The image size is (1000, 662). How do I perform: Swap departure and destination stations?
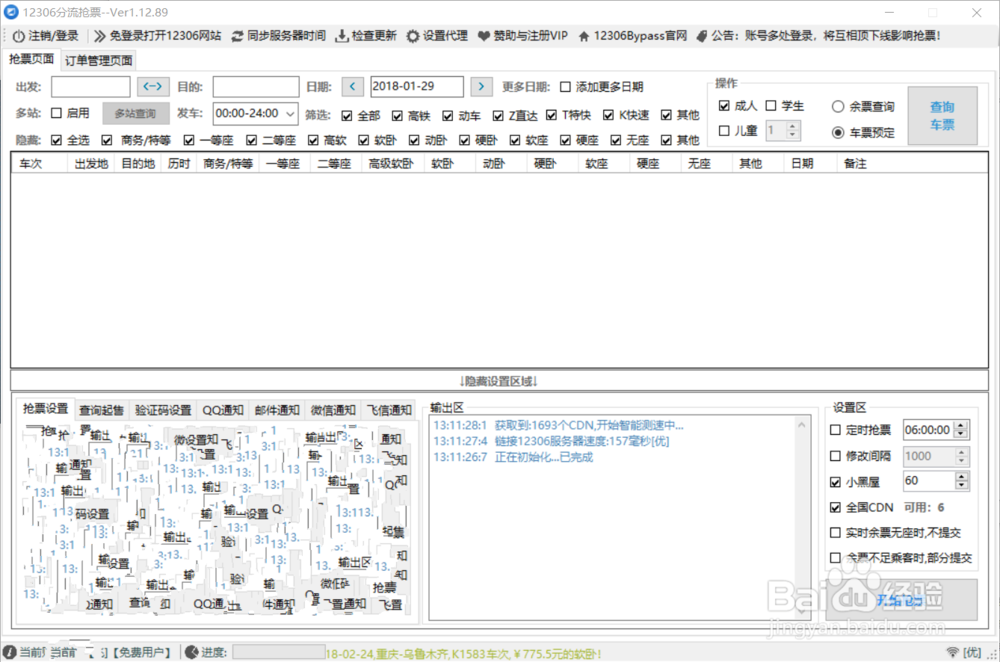pyautogui.click(x=153, y=86)
